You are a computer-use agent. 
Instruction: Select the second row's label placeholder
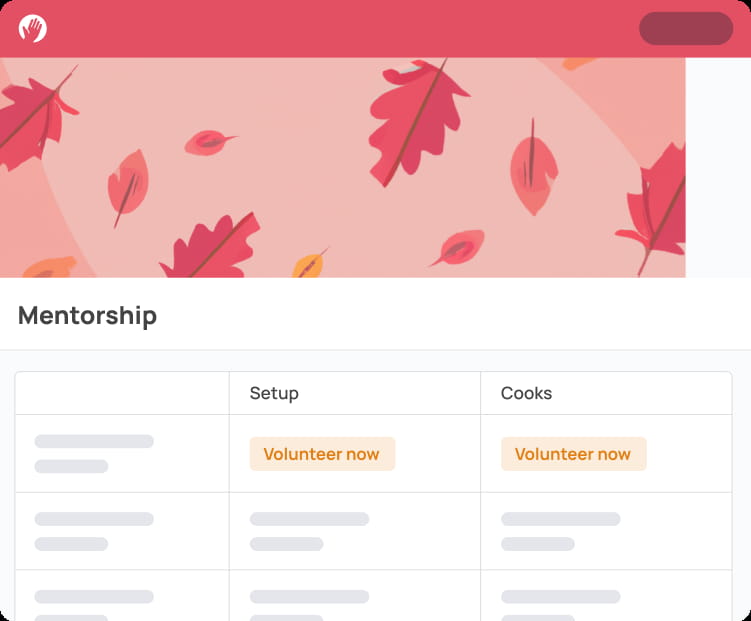[94, 531]
